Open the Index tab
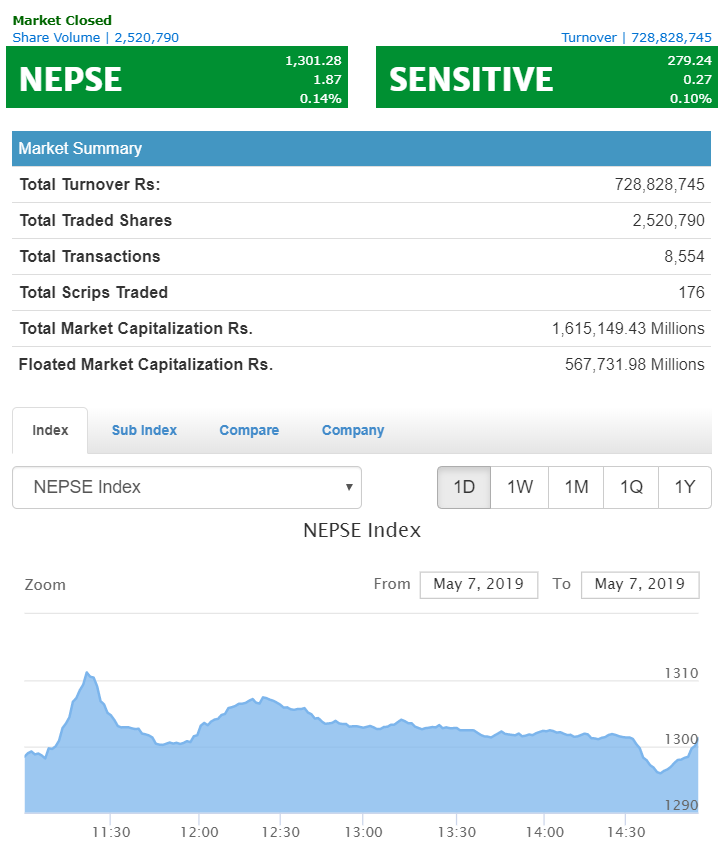The image size is (725, 846). 50,430
